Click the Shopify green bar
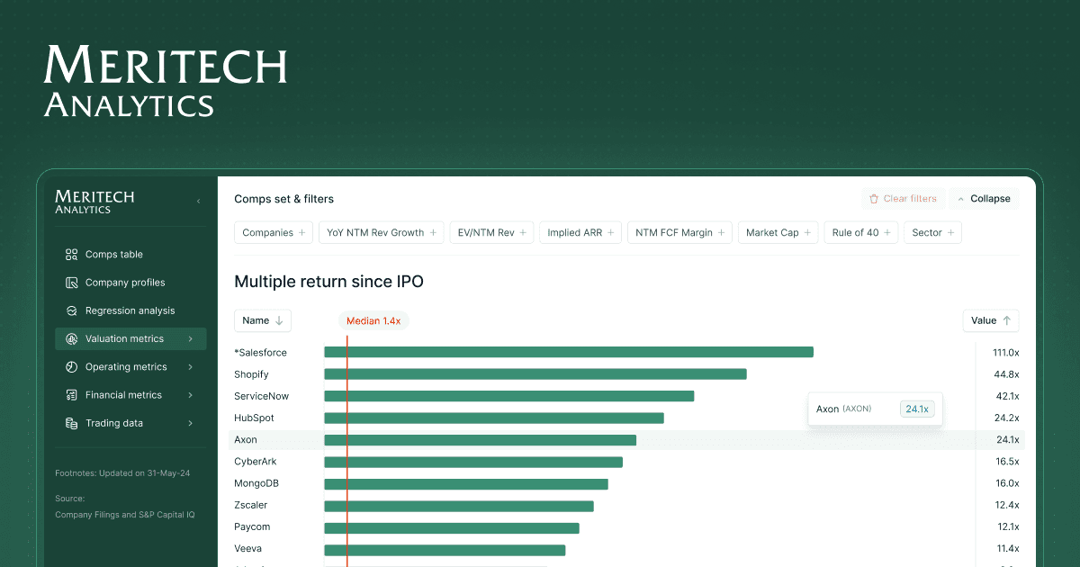 [x=535, y=374]
